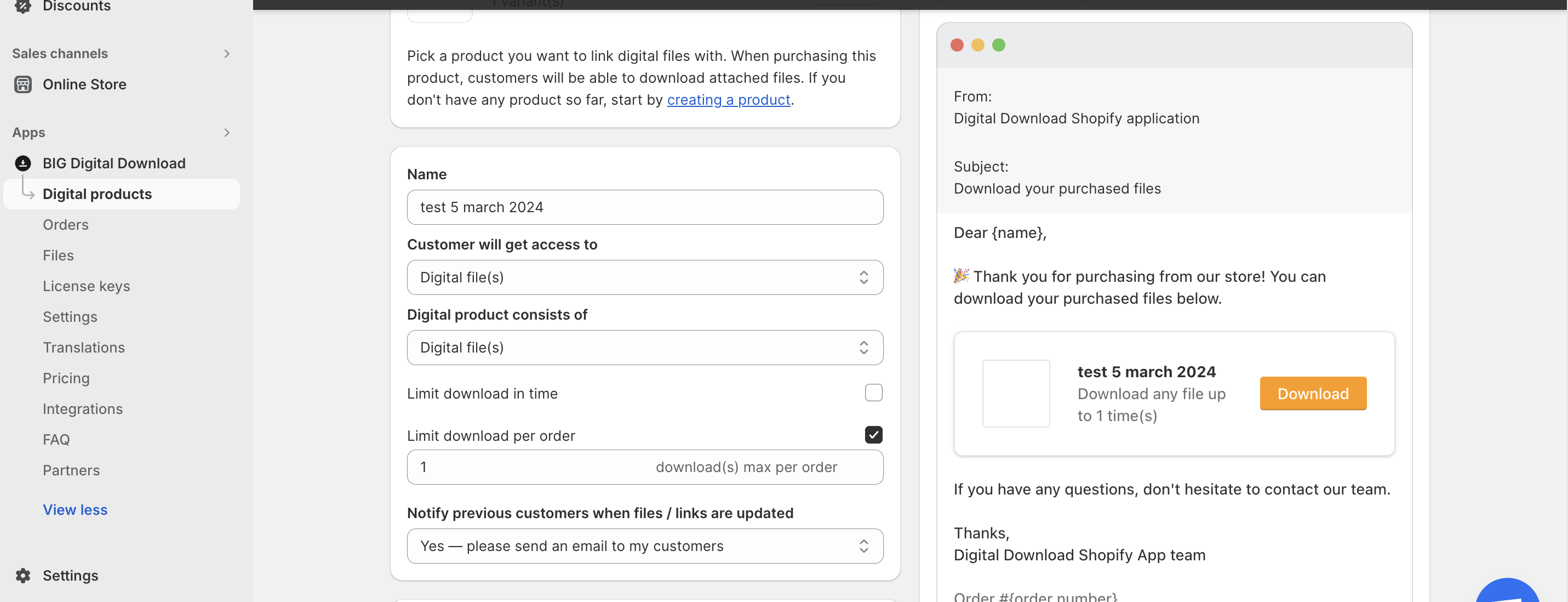Image resolution: width=1568 pixels, height=602 pixels.
Task: Open Customer will get access to dropdown
Action: pyautogui.click(x=645, y=278)
